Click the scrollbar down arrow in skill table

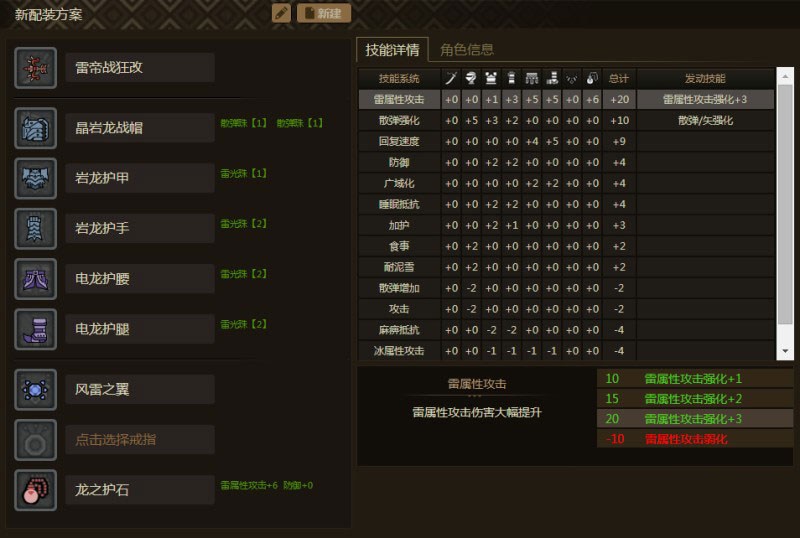coord(785,351)
